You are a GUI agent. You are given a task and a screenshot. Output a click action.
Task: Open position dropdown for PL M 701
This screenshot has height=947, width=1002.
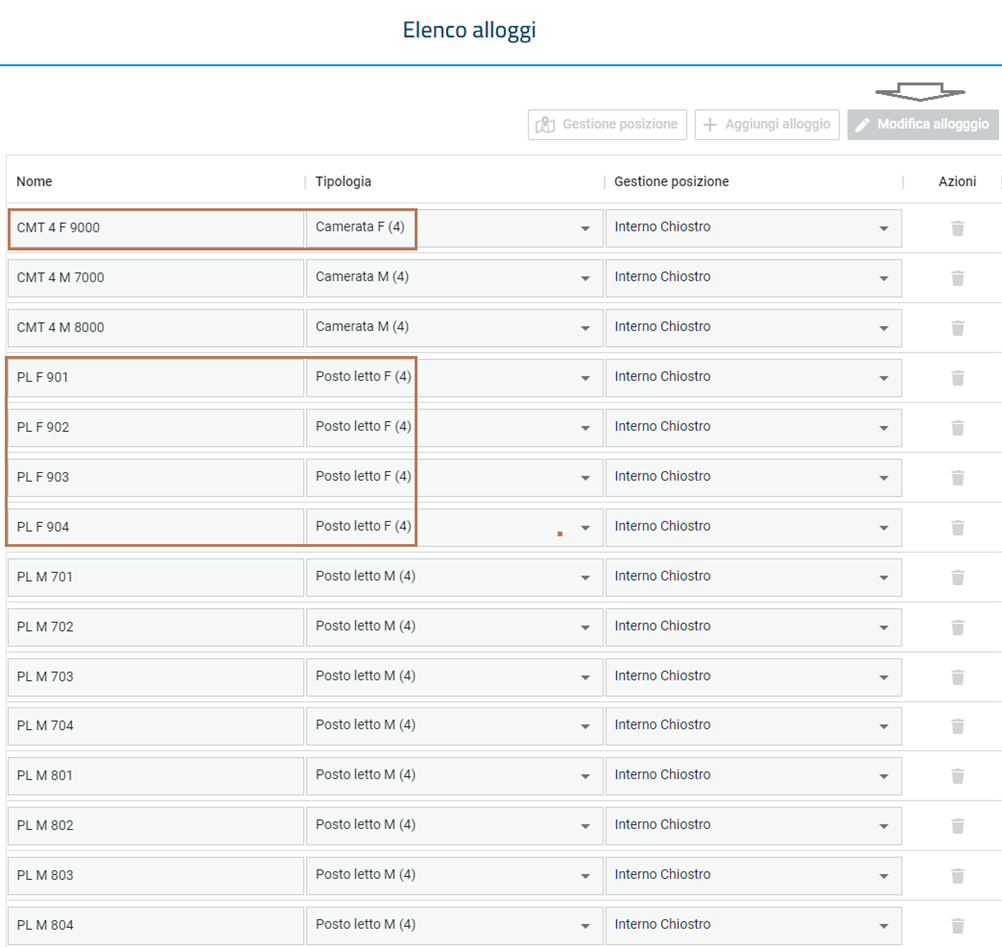coord(753,577)
